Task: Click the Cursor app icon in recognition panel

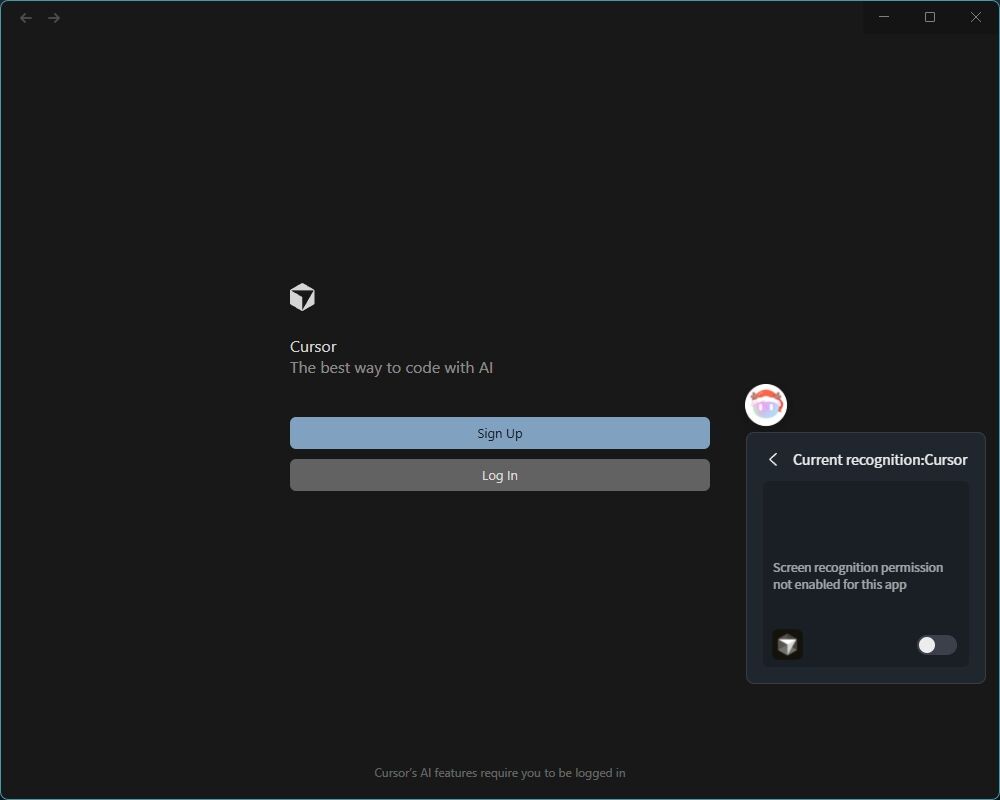Action: [x=787, y=645]
